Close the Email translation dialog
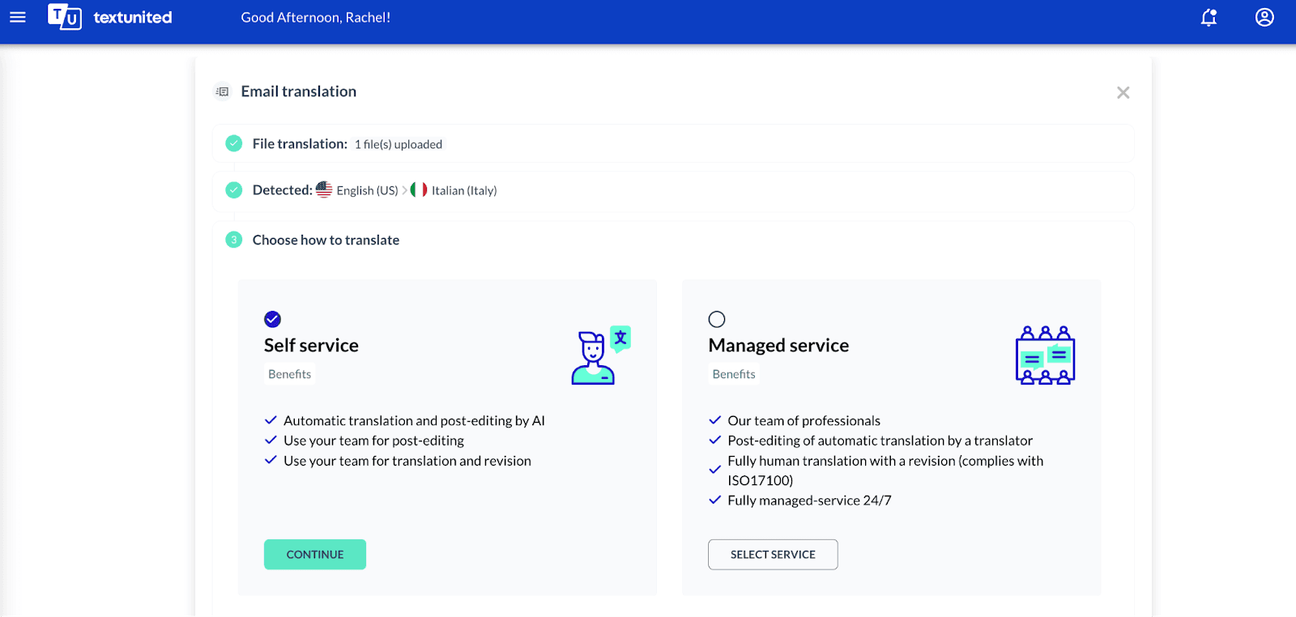Viewport: 1296px width, 617px height. 1123,92
